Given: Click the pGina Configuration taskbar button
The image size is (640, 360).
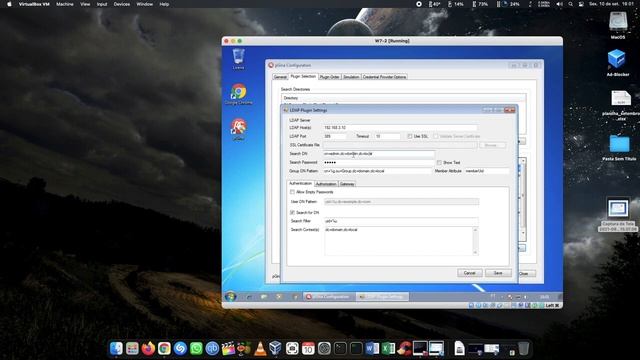Looking at the screenshot, I should point(329,297).
